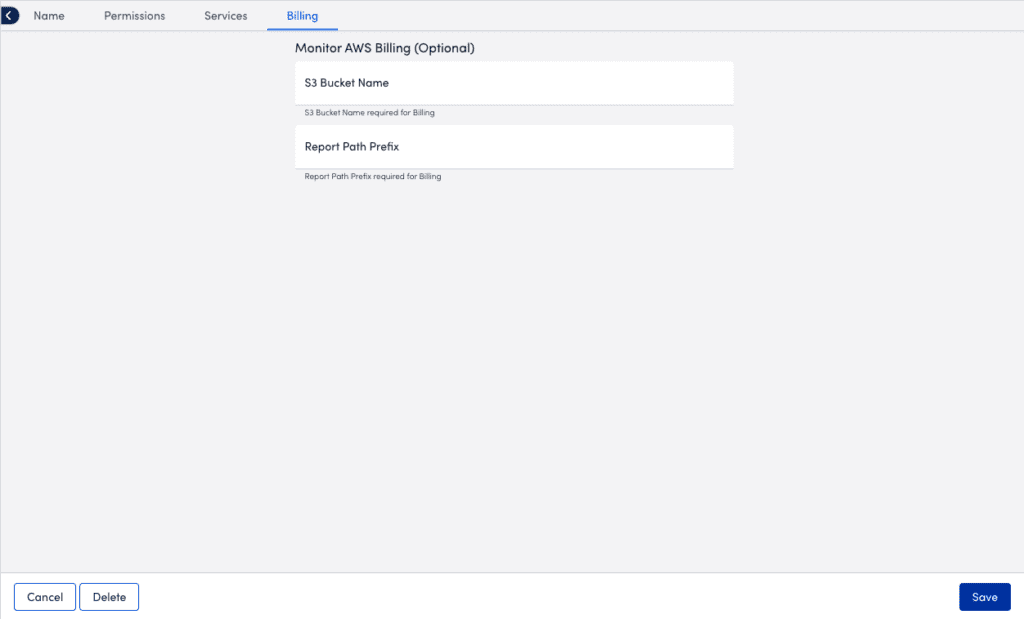Cancel the changes

[x=45, y=597]
